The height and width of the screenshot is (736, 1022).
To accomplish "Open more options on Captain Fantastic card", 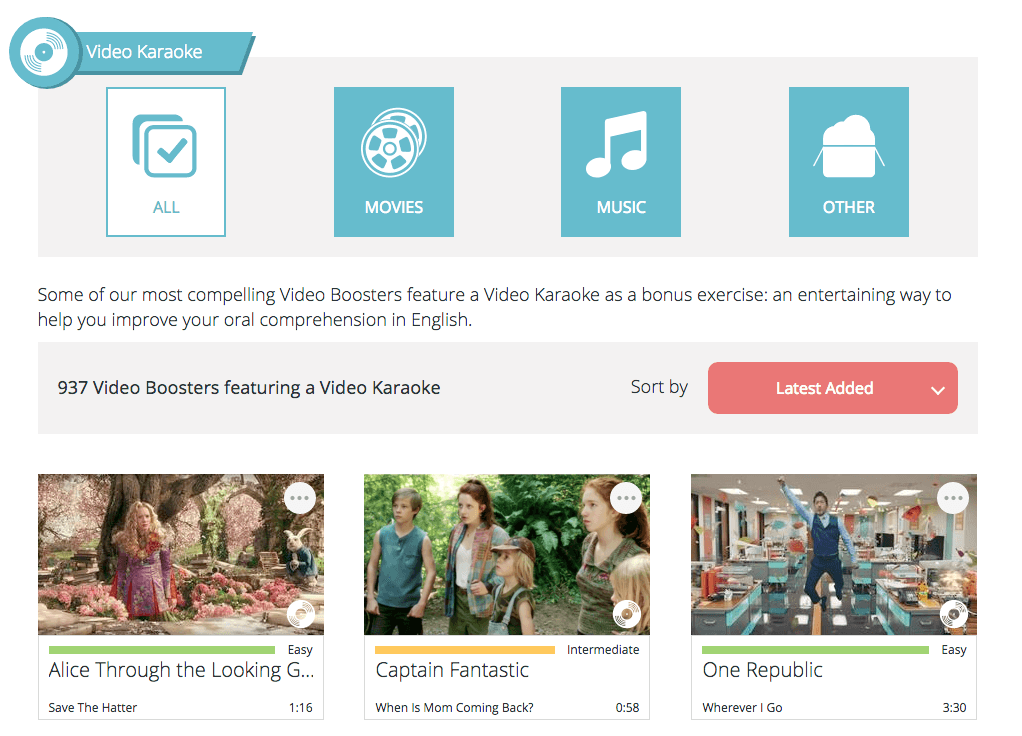I will (626, 498).
